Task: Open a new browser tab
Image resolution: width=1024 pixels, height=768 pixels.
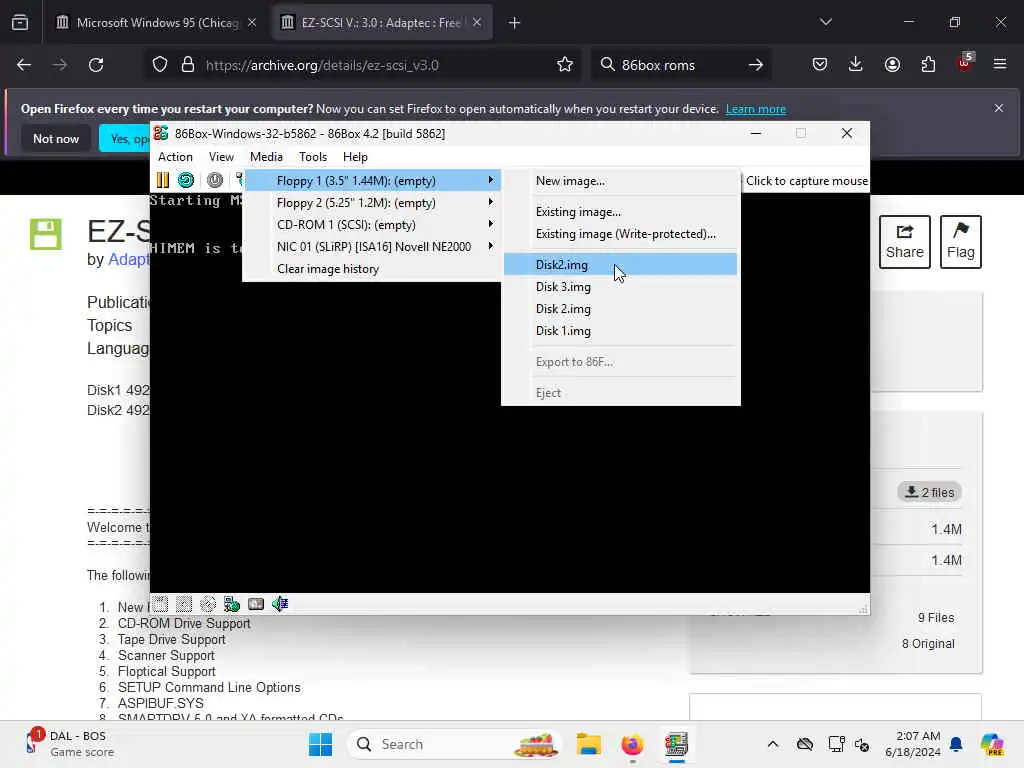Action: pyautogui.click(x=515, y=23)
